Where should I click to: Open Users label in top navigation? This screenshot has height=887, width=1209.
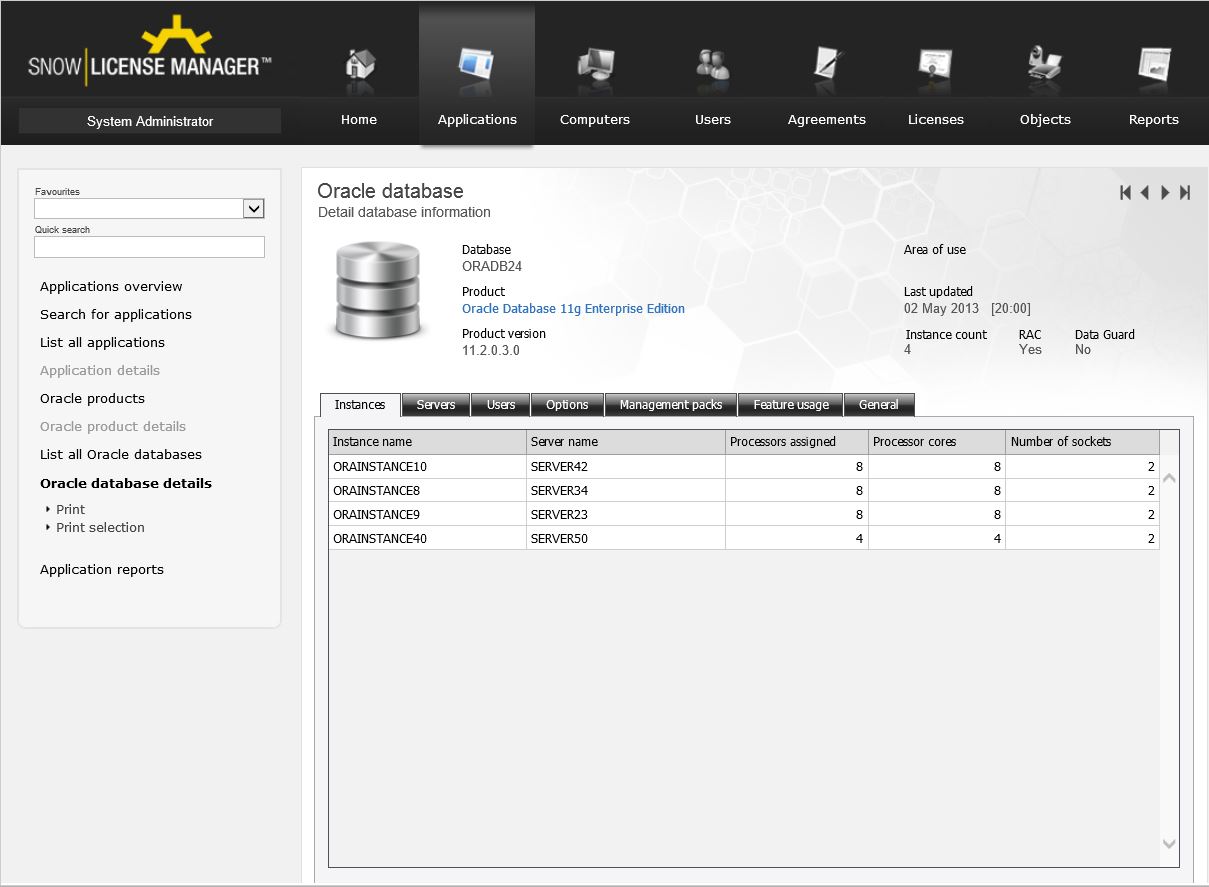click(x=713, y=120)
